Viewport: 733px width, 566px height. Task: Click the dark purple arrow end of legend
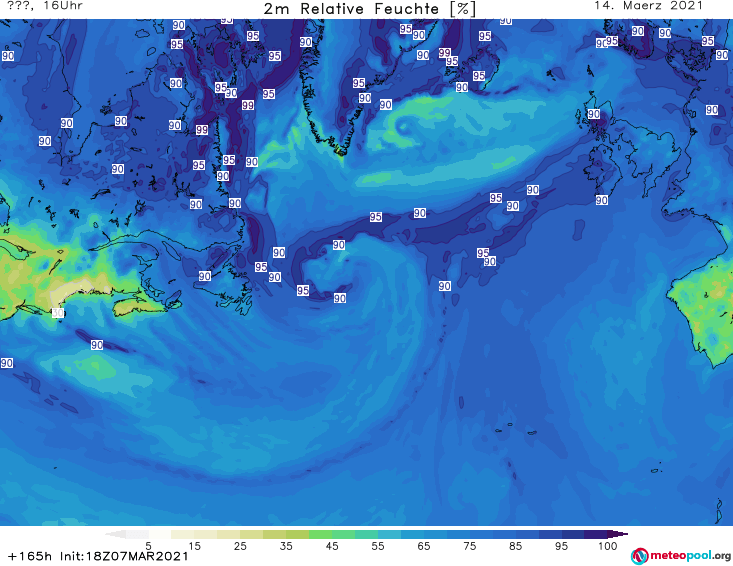click(x=619, y=534)
